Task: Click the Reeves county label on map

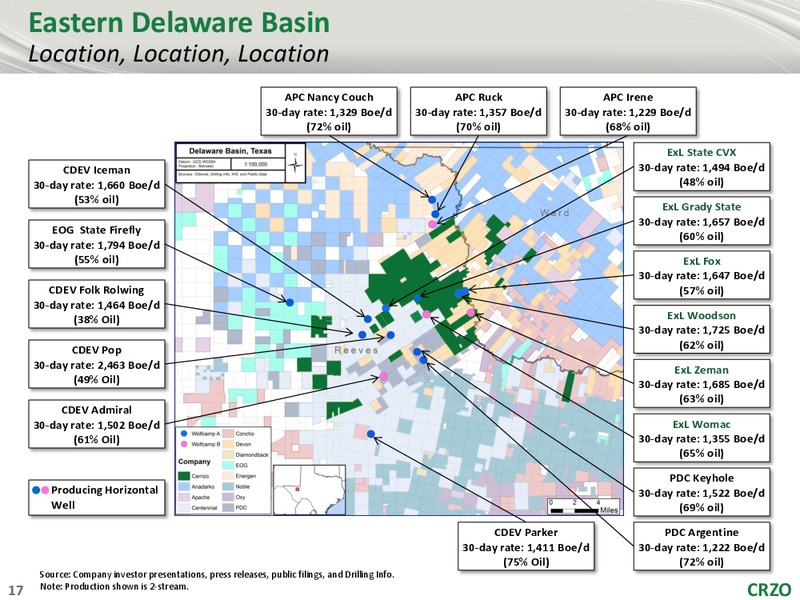Action: [356, 350]
